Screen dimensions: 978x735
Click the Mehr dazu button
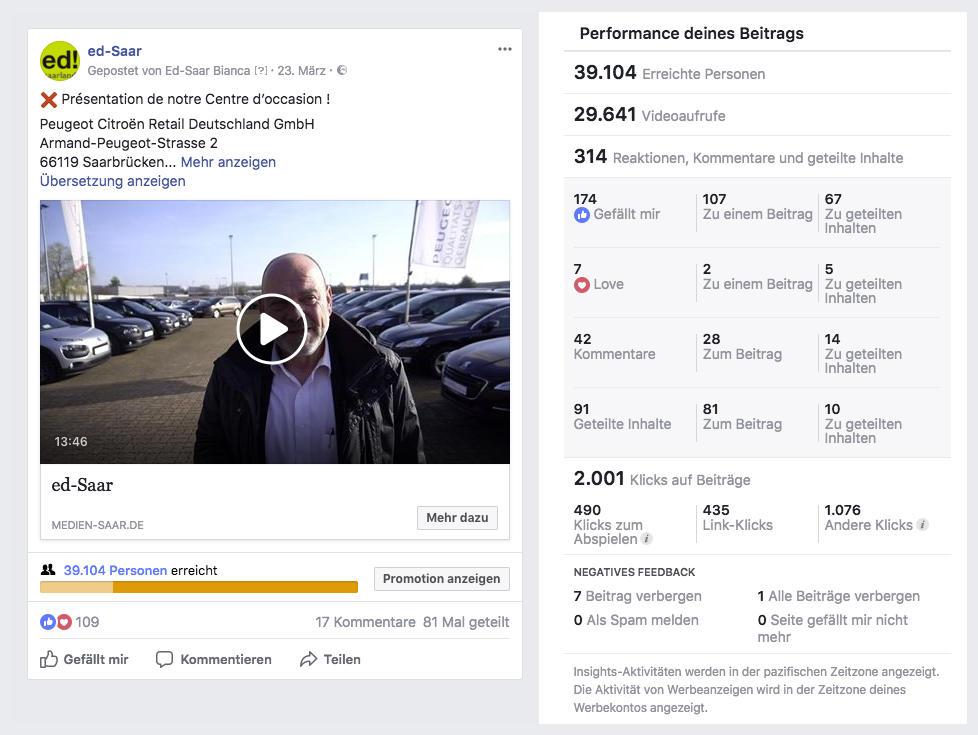click(457, 518)
